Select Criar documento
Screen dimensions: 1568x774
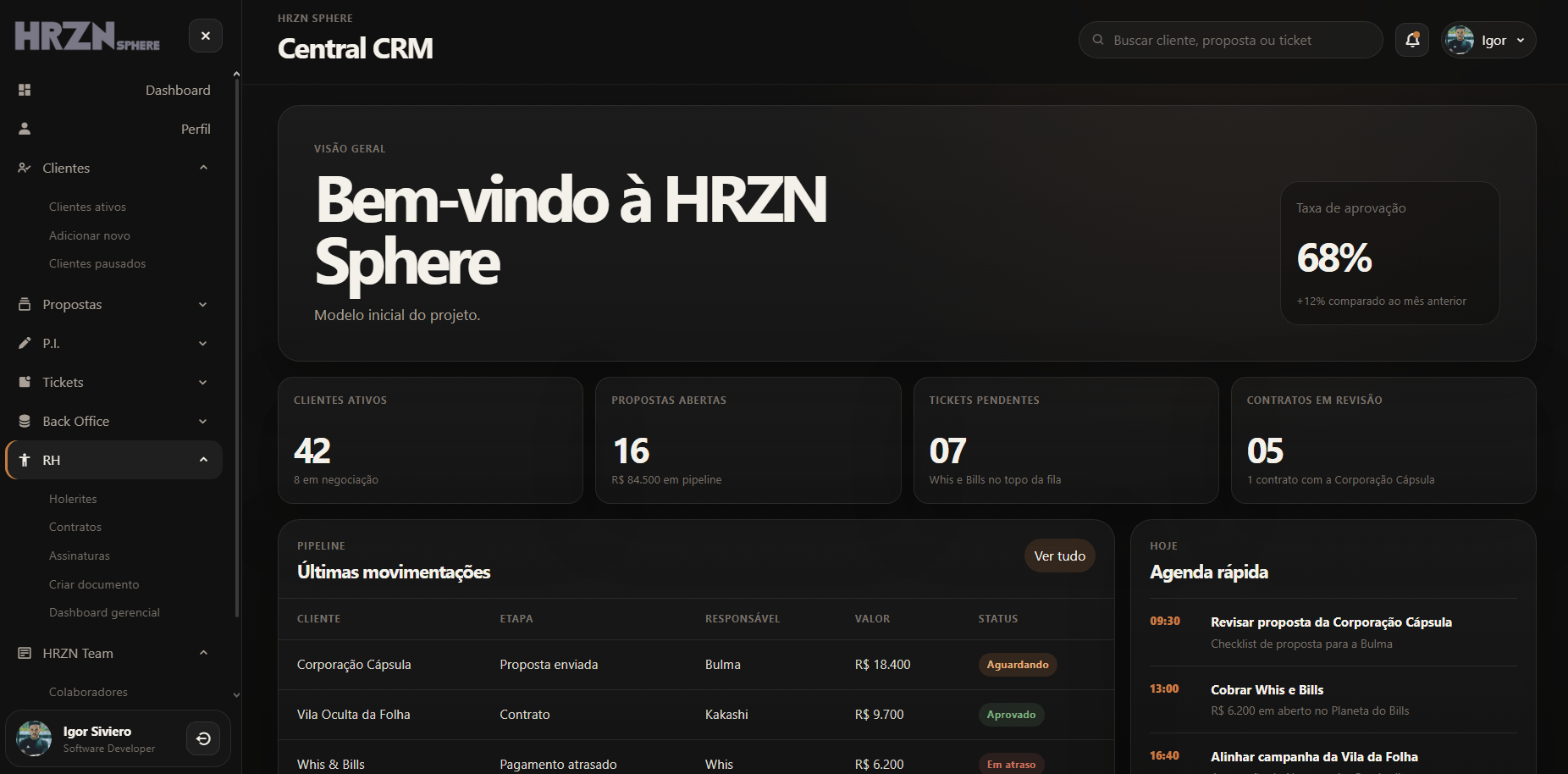click(x=94, y=584)
